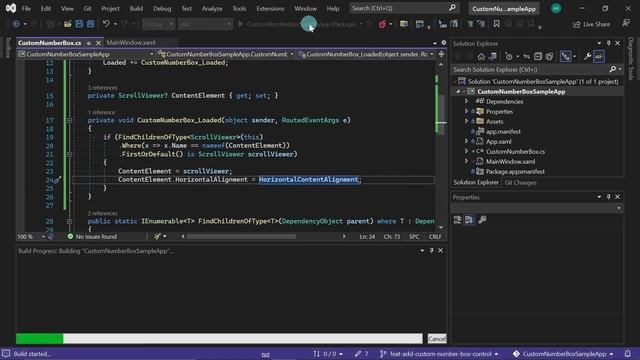Click the code cleanup broom icon
This screenshot has width=640, height=360.
click(157, 236)
